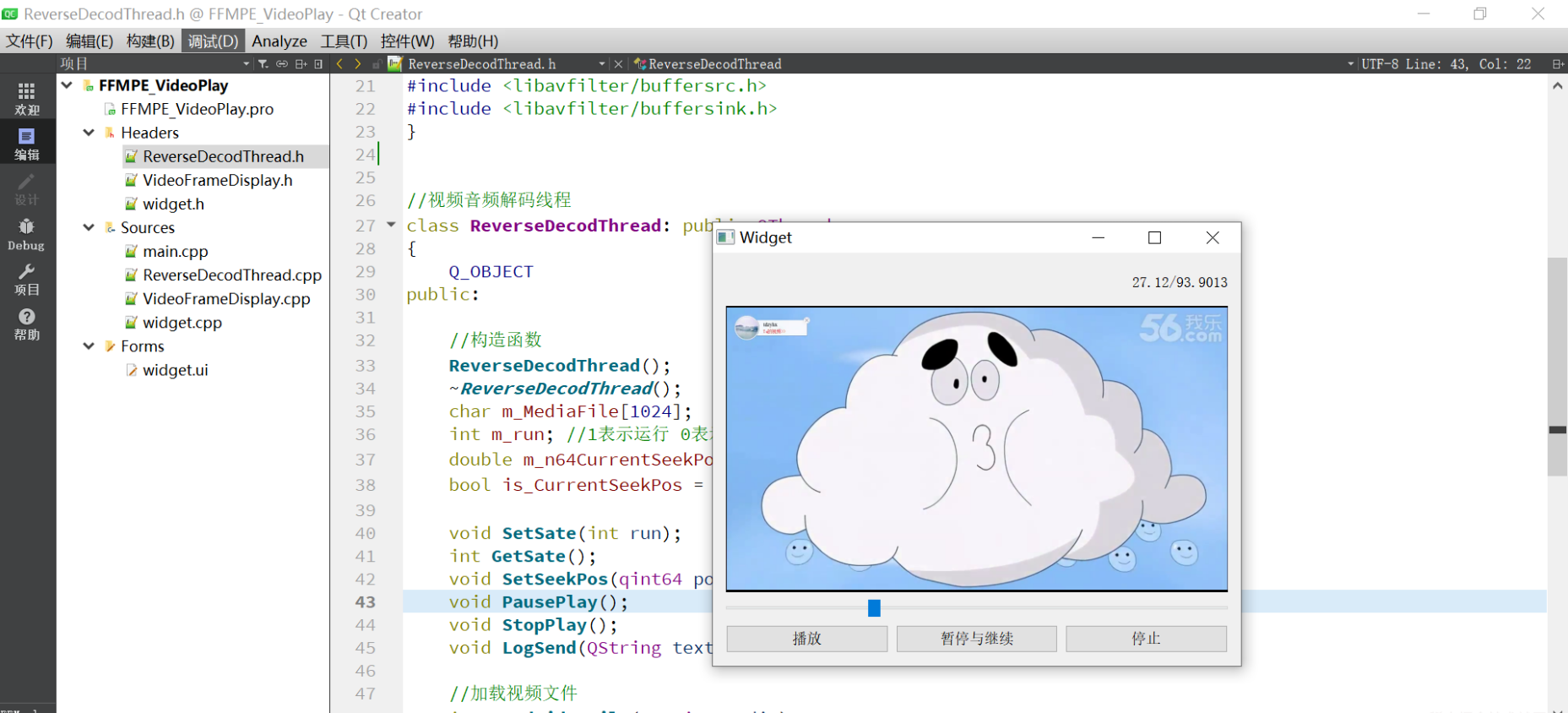The height and width of the screenshot is (713, 1568).
Task: Select widget.ui in Forms
Action: point(175,370)
